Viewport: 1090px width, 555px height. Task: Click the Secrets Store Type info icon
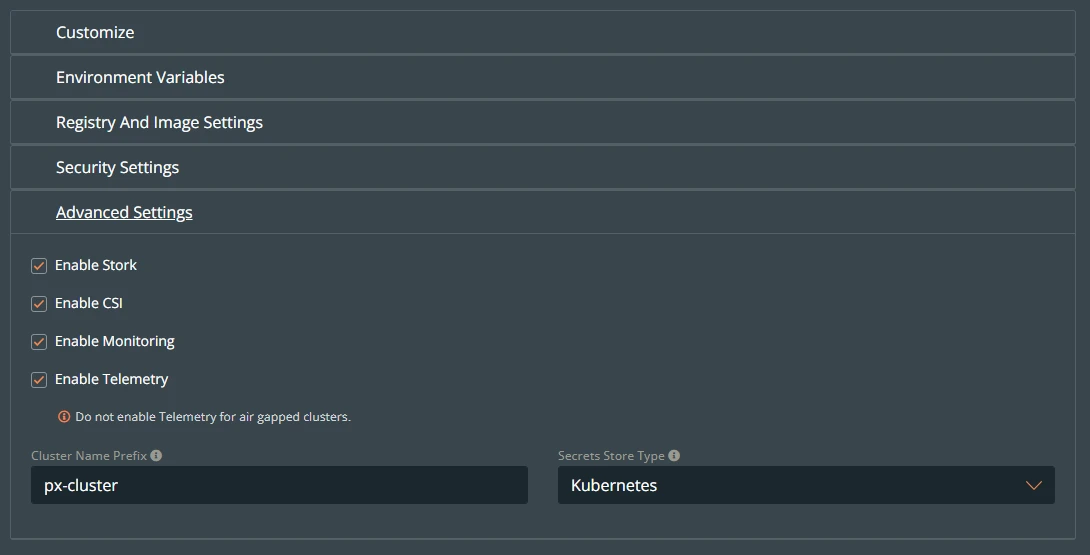[x=674, y=456]
